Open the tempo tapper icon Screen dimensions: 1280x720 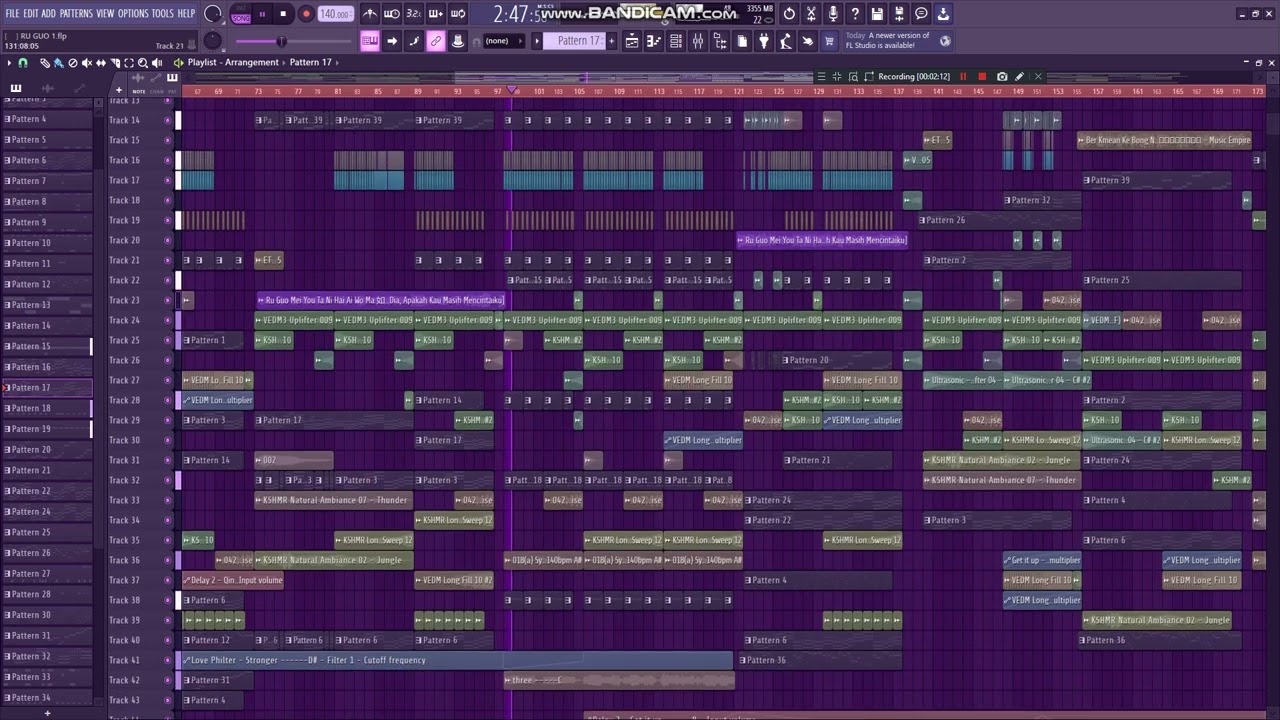[x=785, y=41]
